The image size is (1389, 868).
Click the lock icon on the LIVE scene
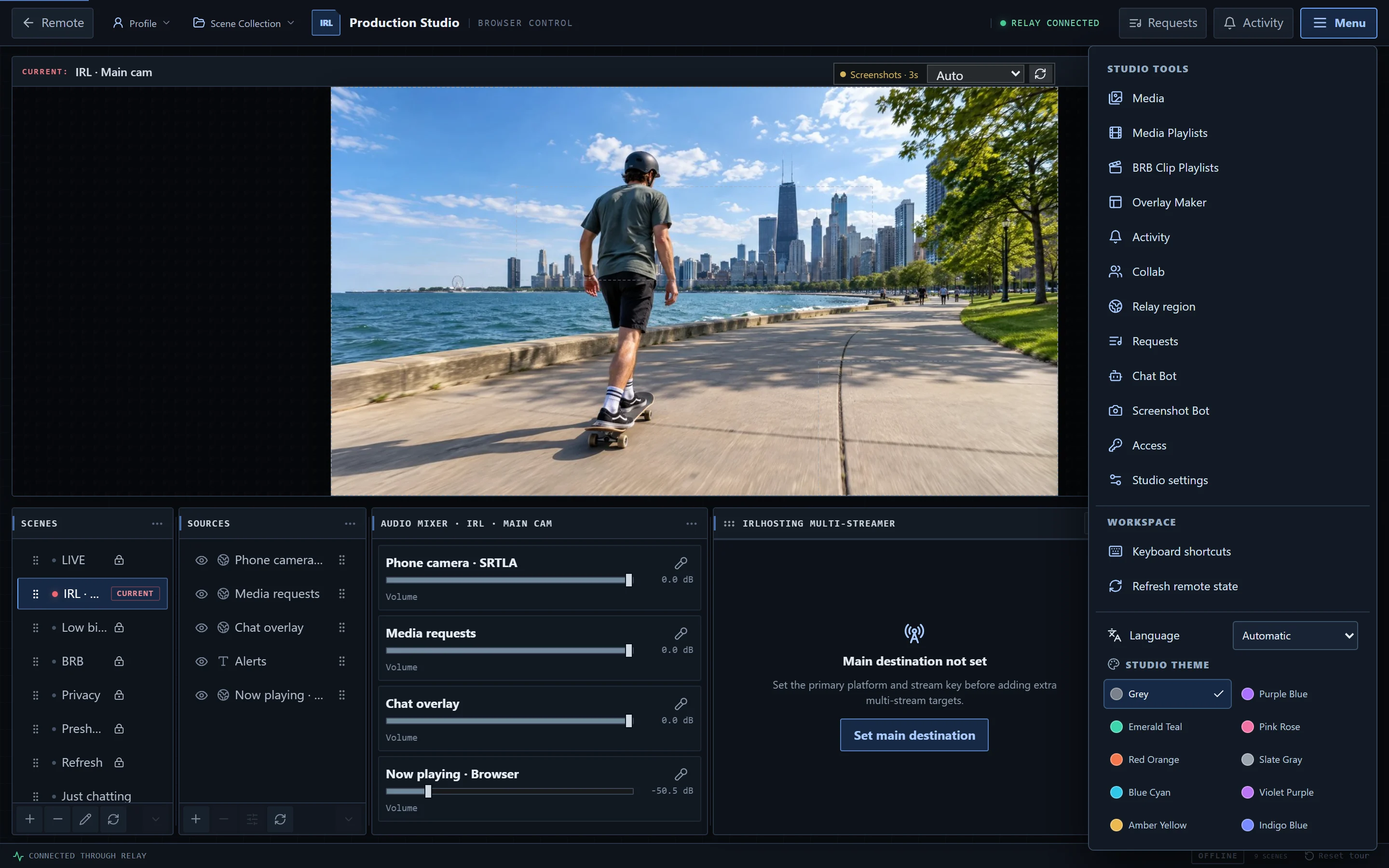tap(119, 560)
